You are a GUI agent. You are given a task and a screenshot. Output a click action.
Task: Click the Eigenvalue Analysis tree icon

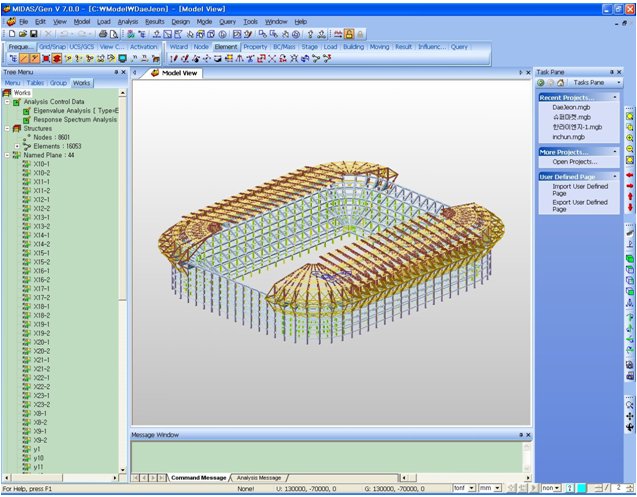coord(26,110)
